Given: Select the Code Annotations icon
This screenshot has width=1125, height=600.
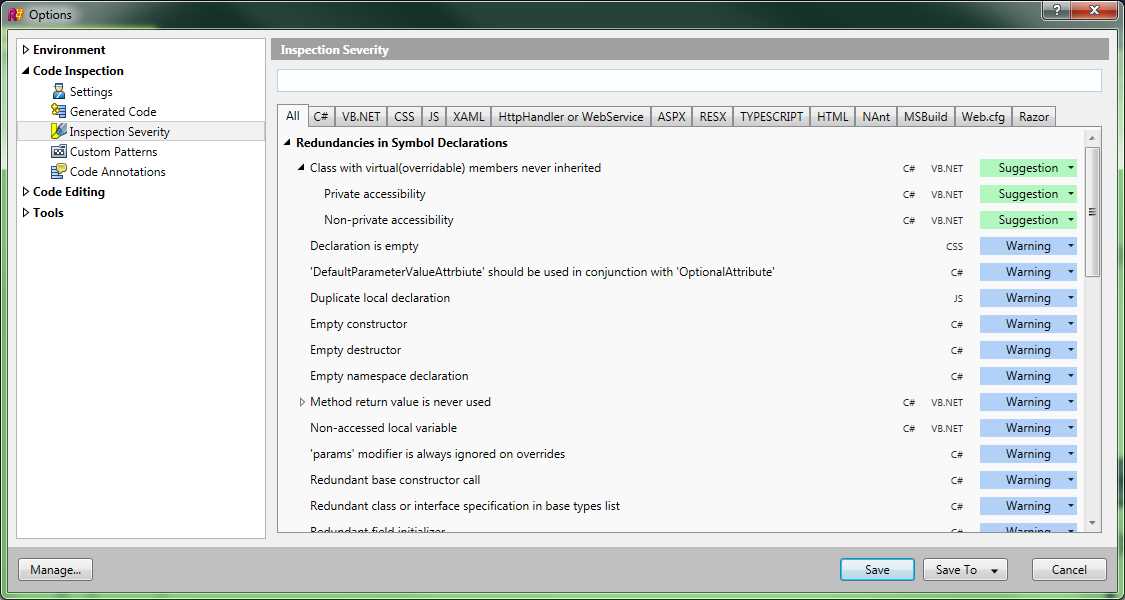Looking at the screenshot, I should tap(60, 171).
